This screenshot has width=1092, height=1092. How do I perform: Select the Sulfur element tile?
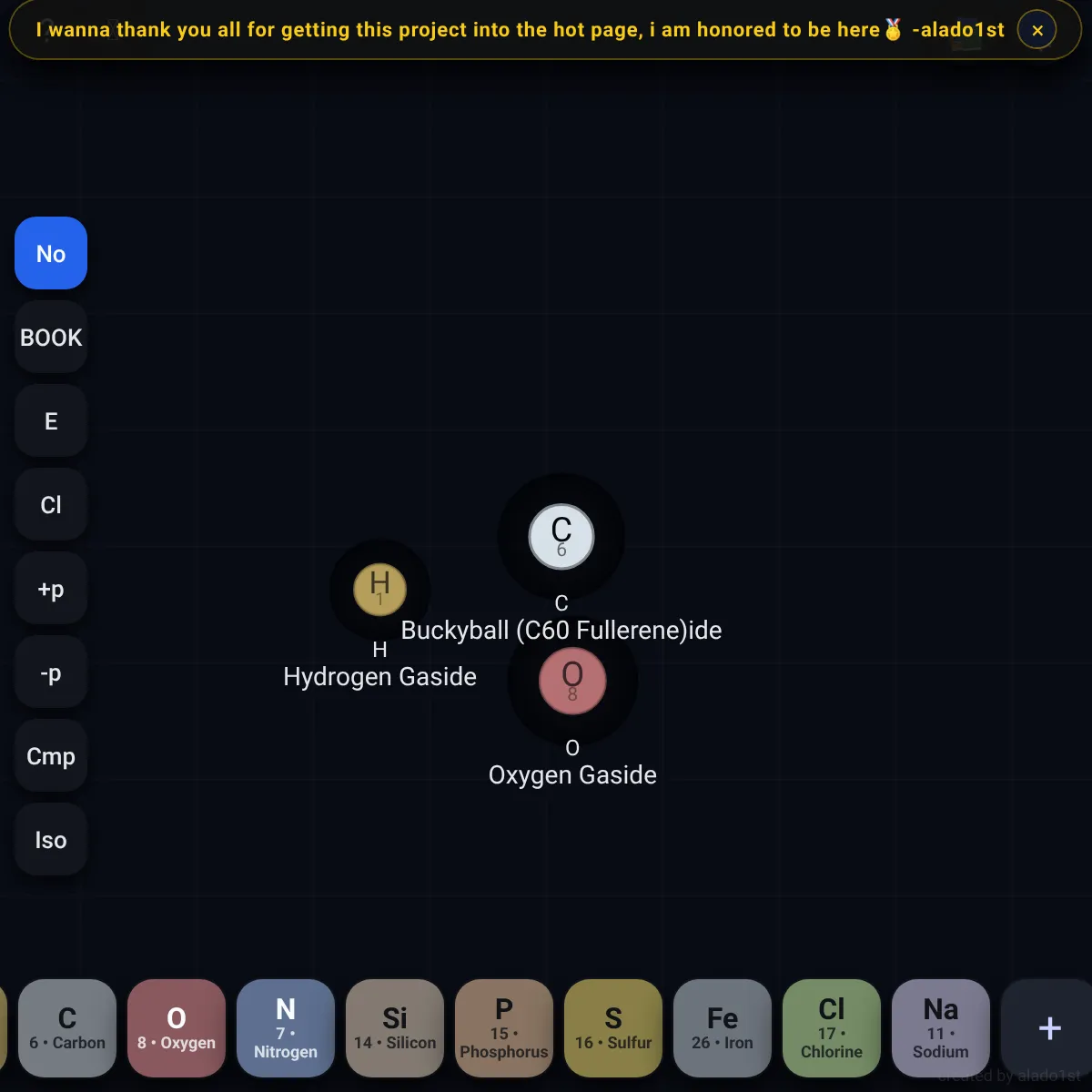click(x=613, y=1028)
